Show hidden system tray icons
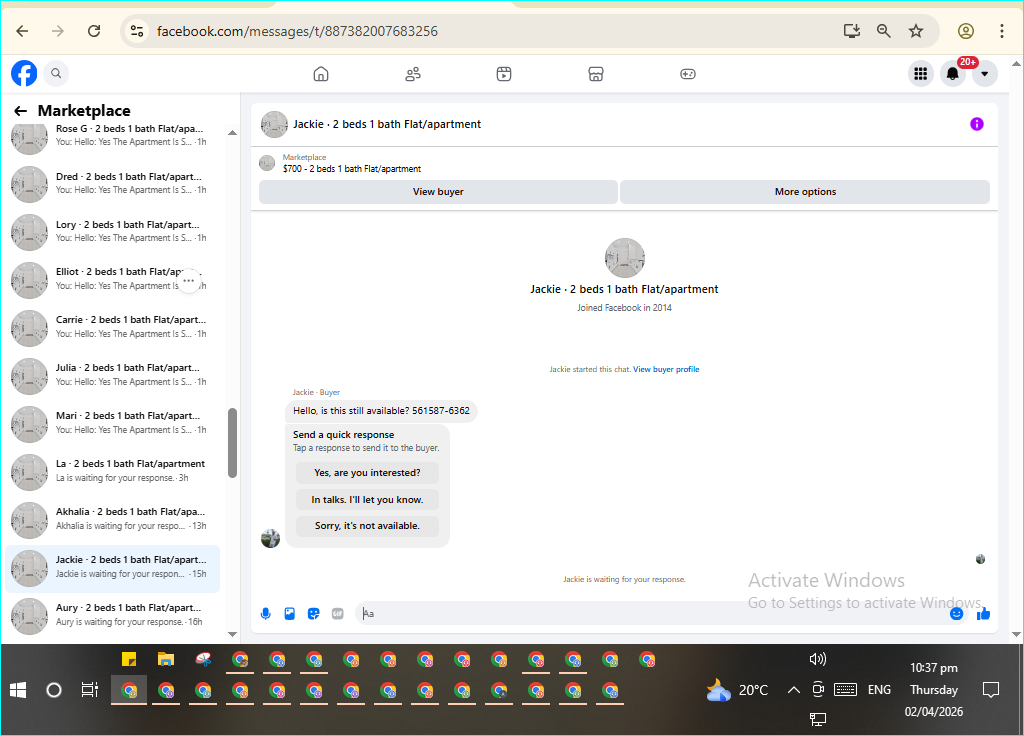Viewport: 1024px width, 736px height. coord(793,690)
